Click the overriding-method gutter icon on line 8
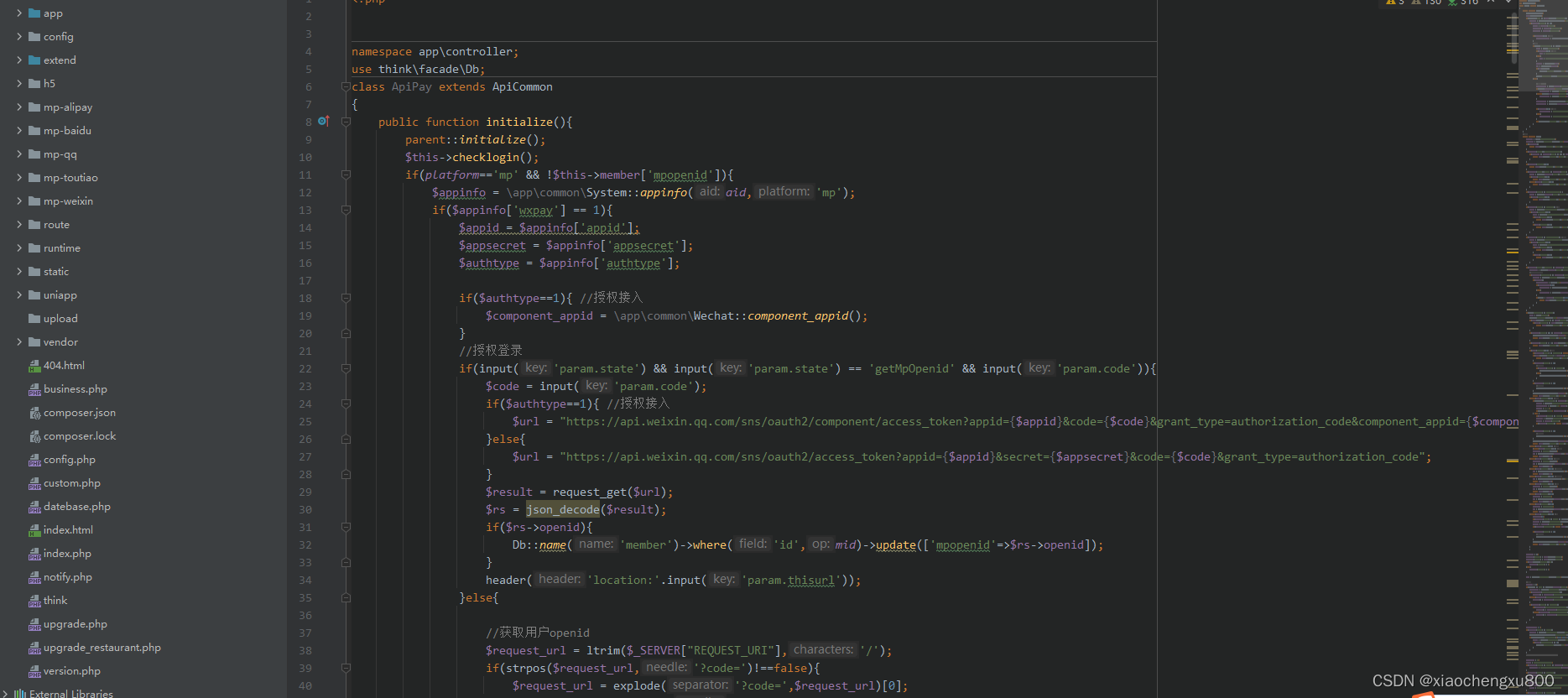The height and width of the screenshot is (698, 1568). (324, 122)
